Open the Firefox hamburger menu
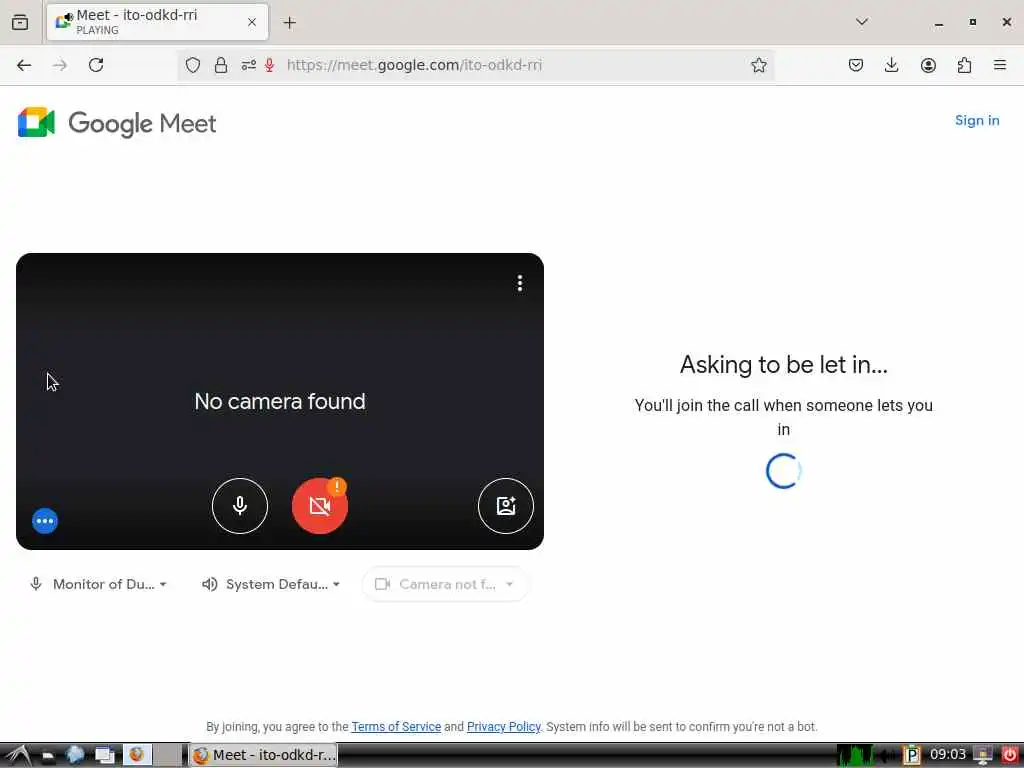 click(1000, 65)
